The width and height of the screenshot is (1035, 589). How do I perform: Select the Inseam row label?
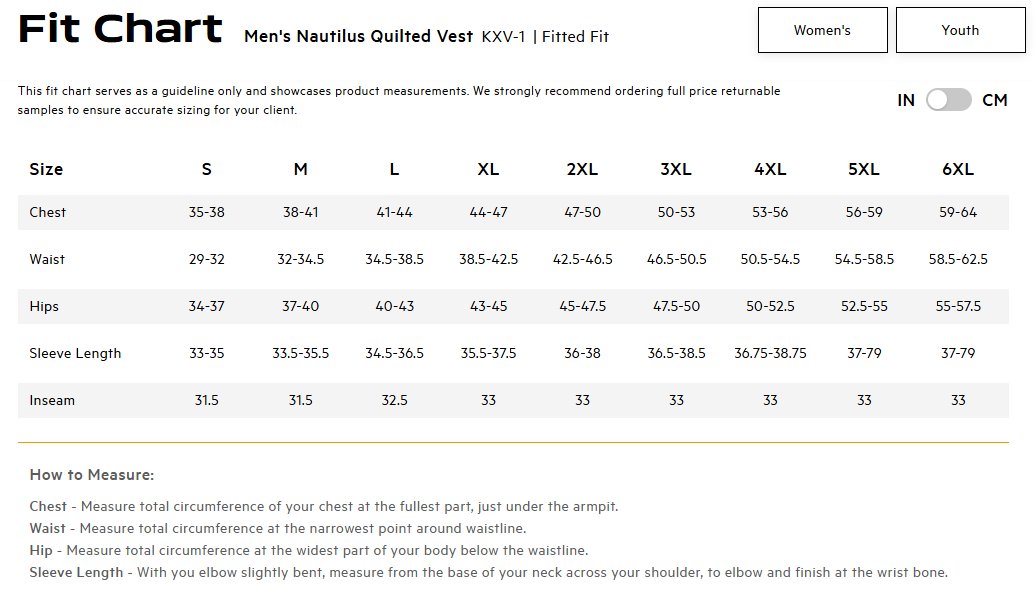click(52, 400)
